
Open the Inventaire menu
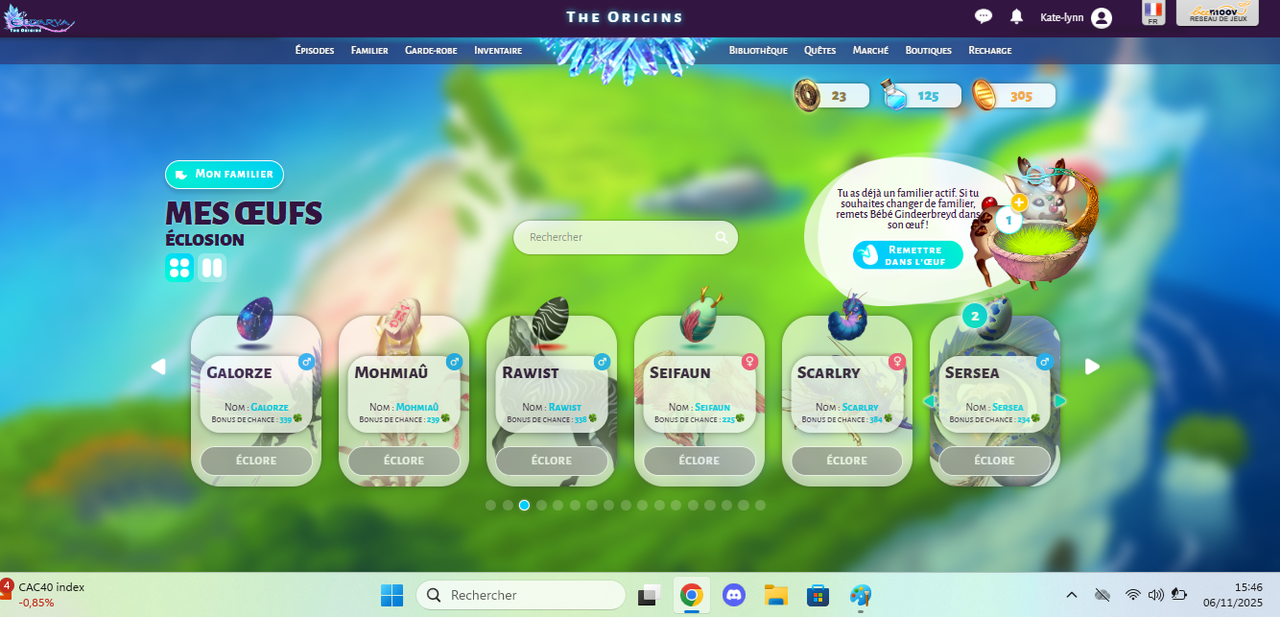click(498, 50)
